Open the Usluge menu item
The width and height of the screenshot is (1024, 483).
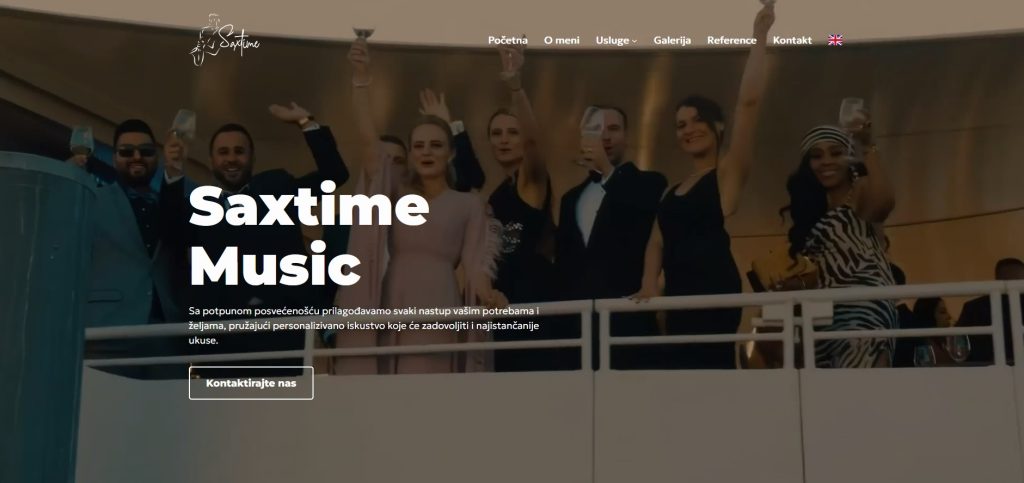(x=616, y=40)
